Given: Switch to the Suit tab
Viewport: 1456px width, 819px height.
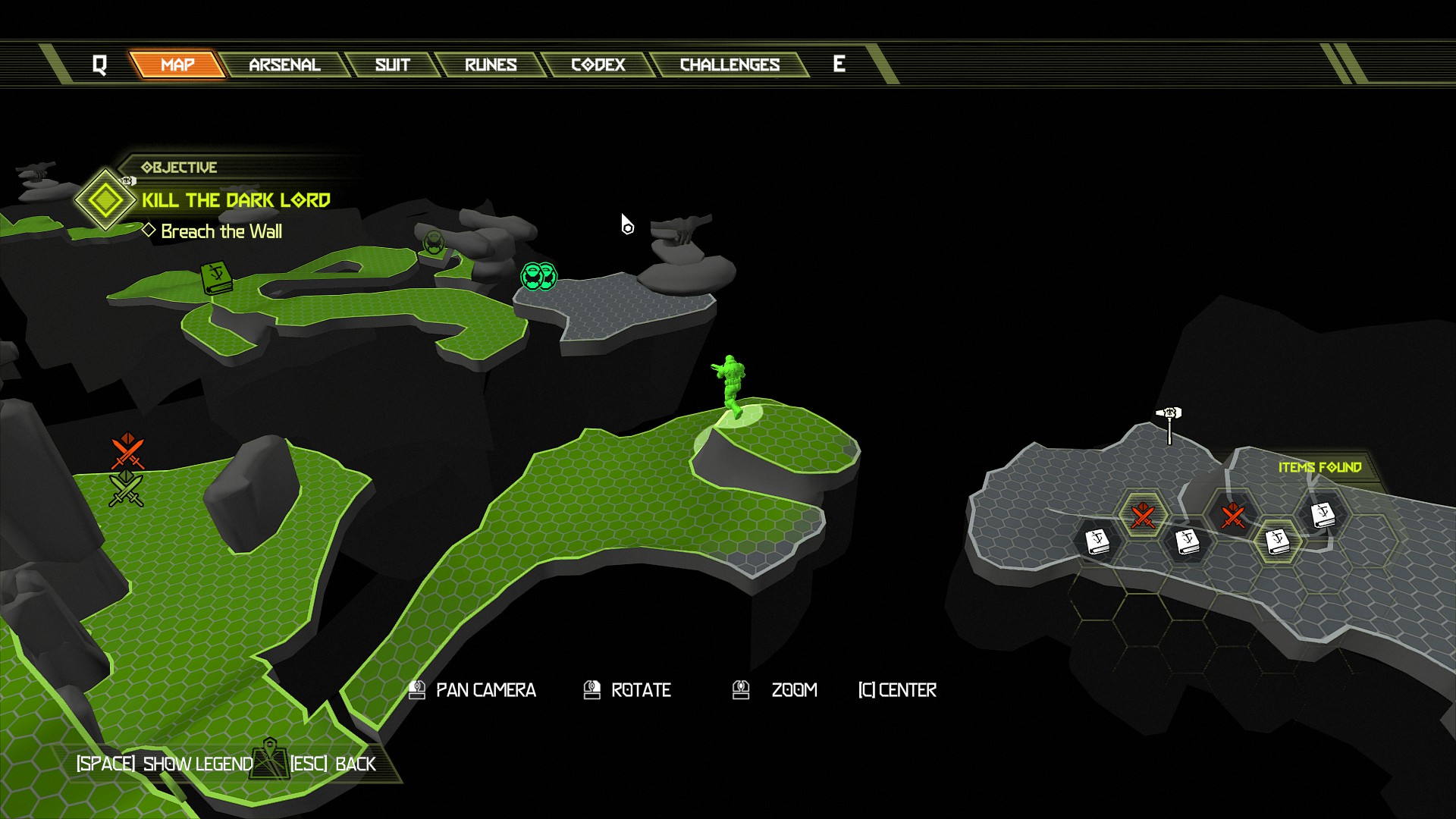Looking at the screenshot, I should pyautogui.click(x=392, y=65).
